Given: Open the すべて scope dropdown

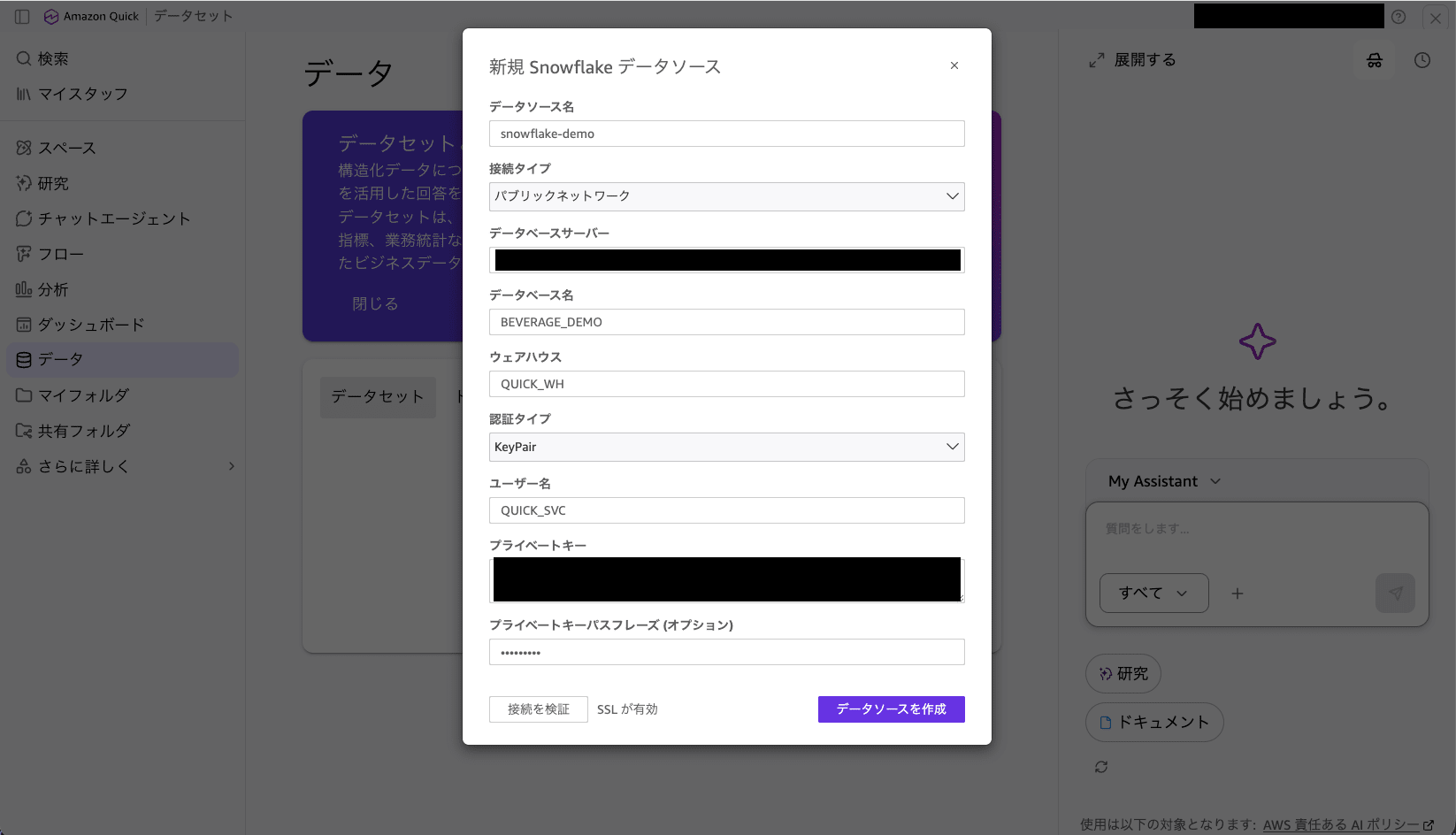Looking at the screenshot, I should tap(1154, 594).
